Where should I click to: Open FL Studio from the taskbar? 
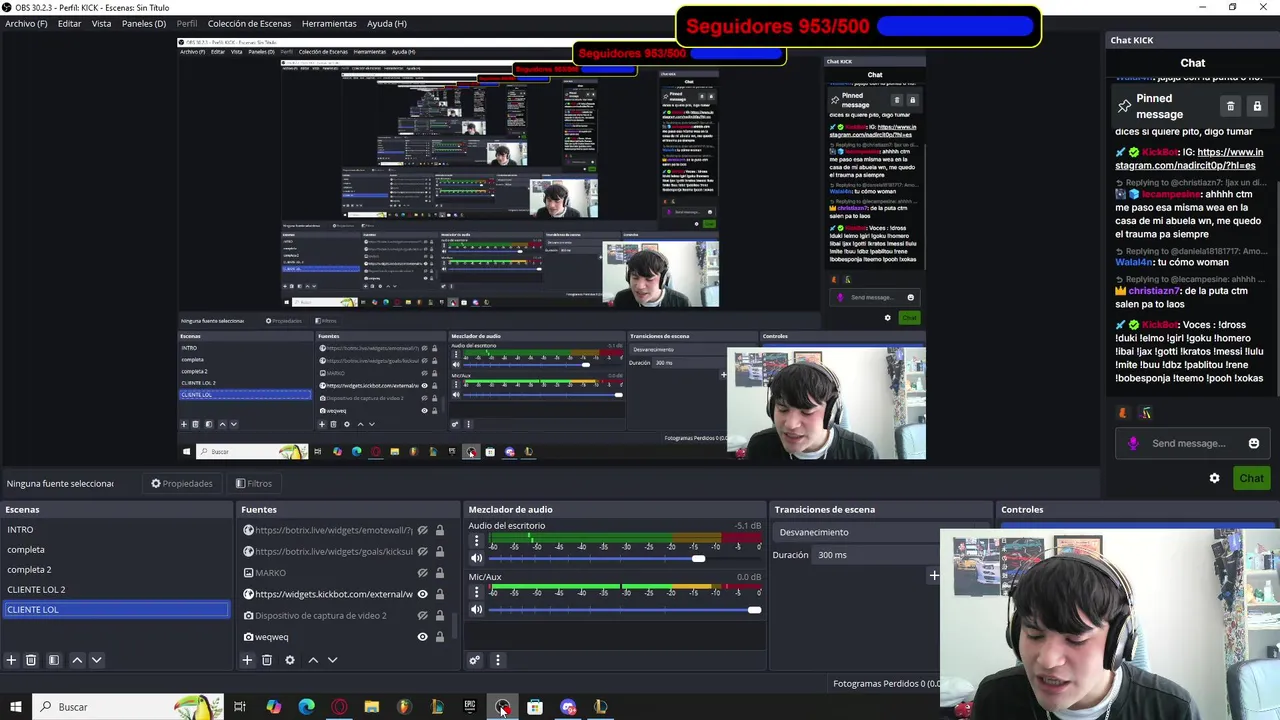404,707
